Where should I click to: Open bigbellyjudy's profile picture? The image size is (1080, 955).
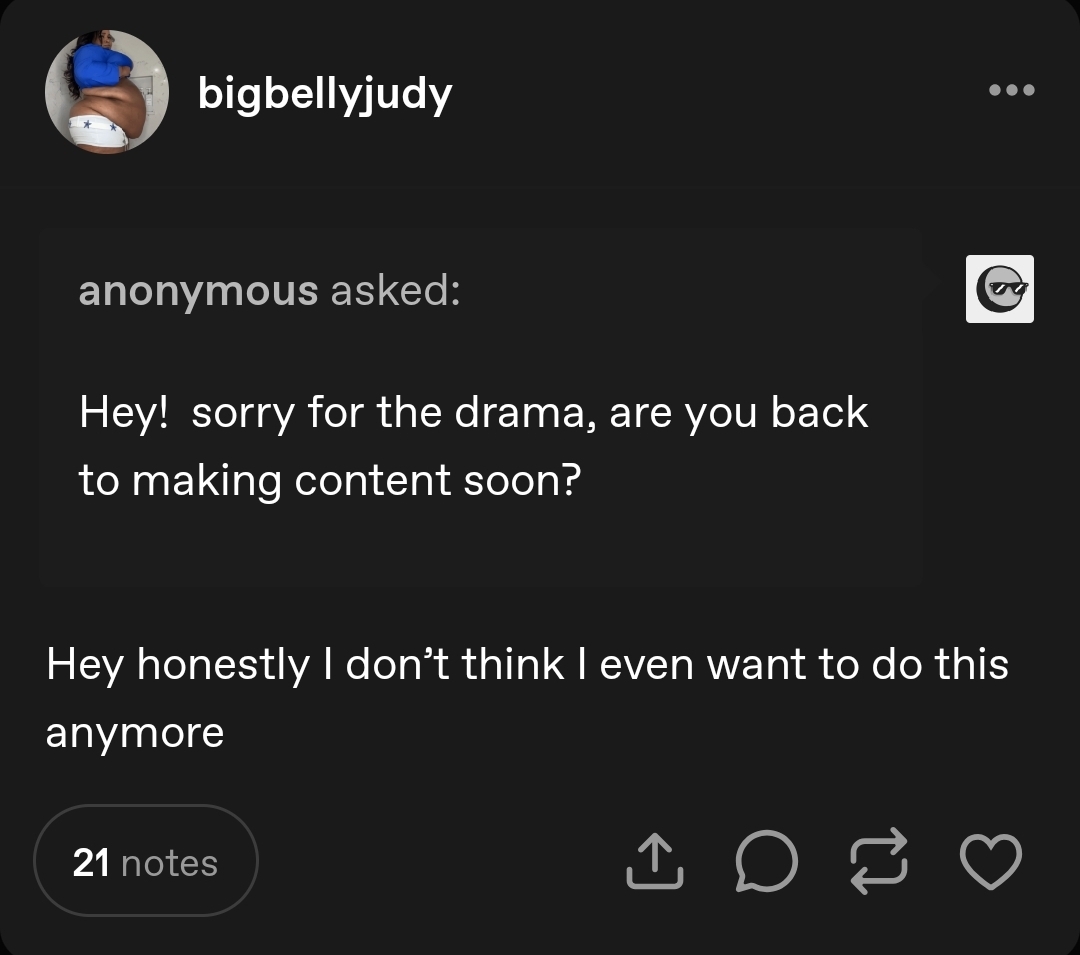click(107, 92)
